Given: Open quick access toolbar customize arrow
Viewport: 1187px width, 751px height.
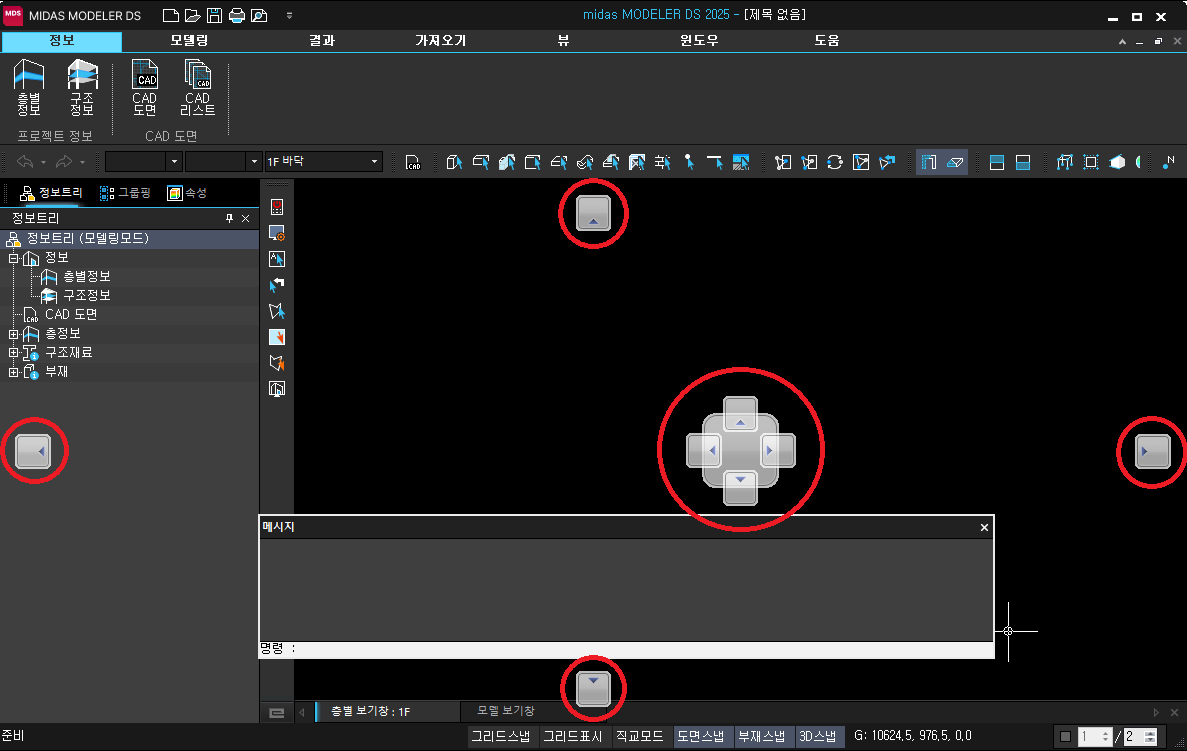Looking at the screenshot, I should (x=289, y=16).
